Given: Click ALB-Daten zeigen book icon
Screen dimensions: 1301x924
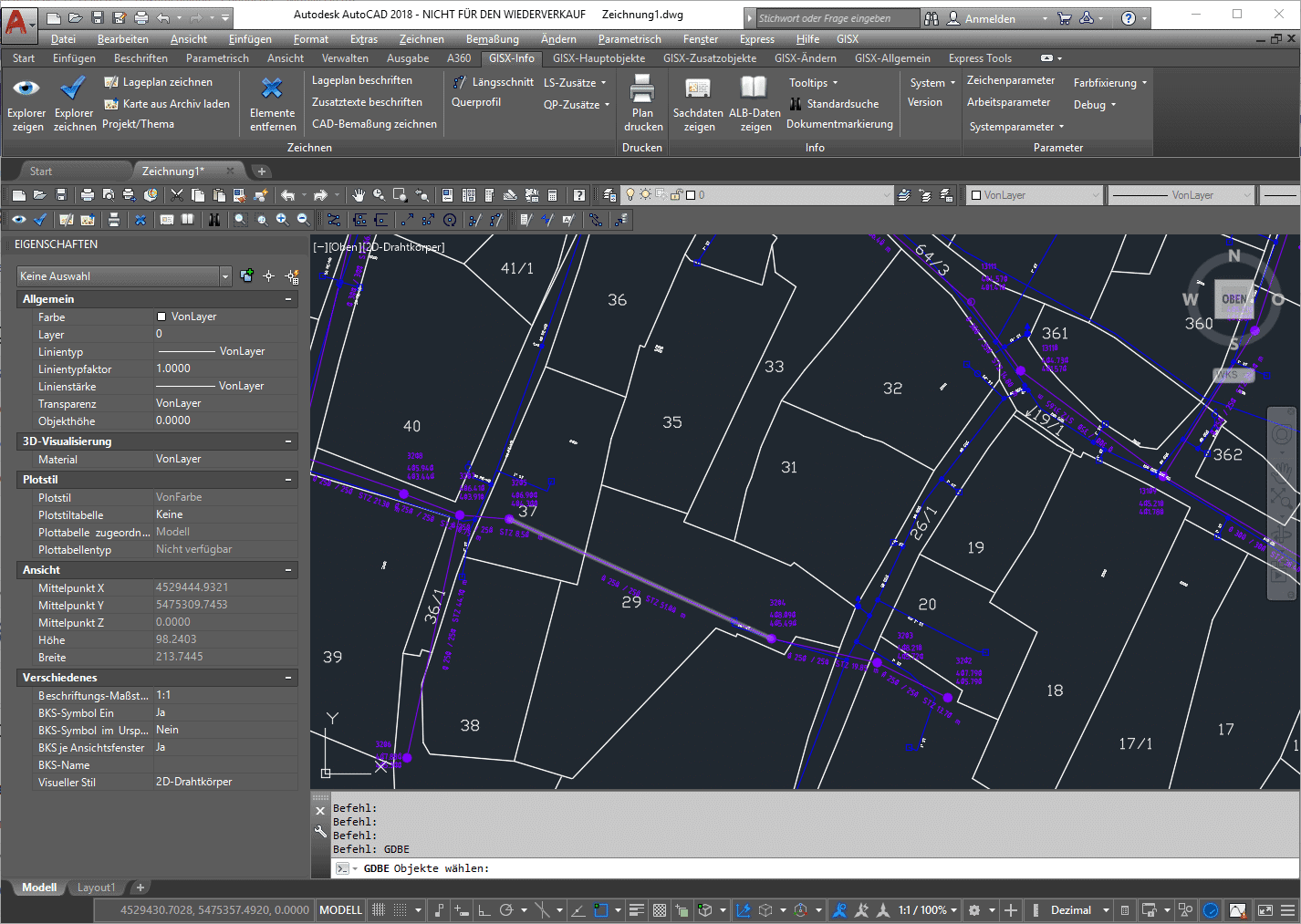Looking at the screenshot, I should point(754,88).
